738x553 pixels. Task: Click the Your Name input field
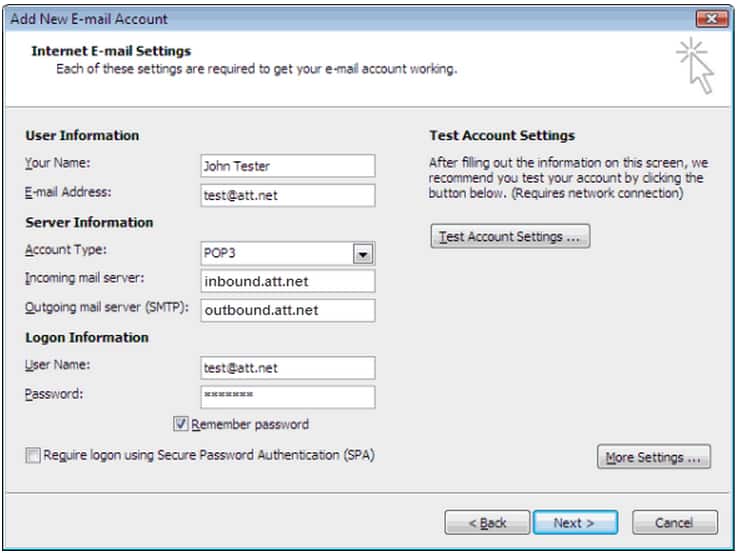coord(288,166)
